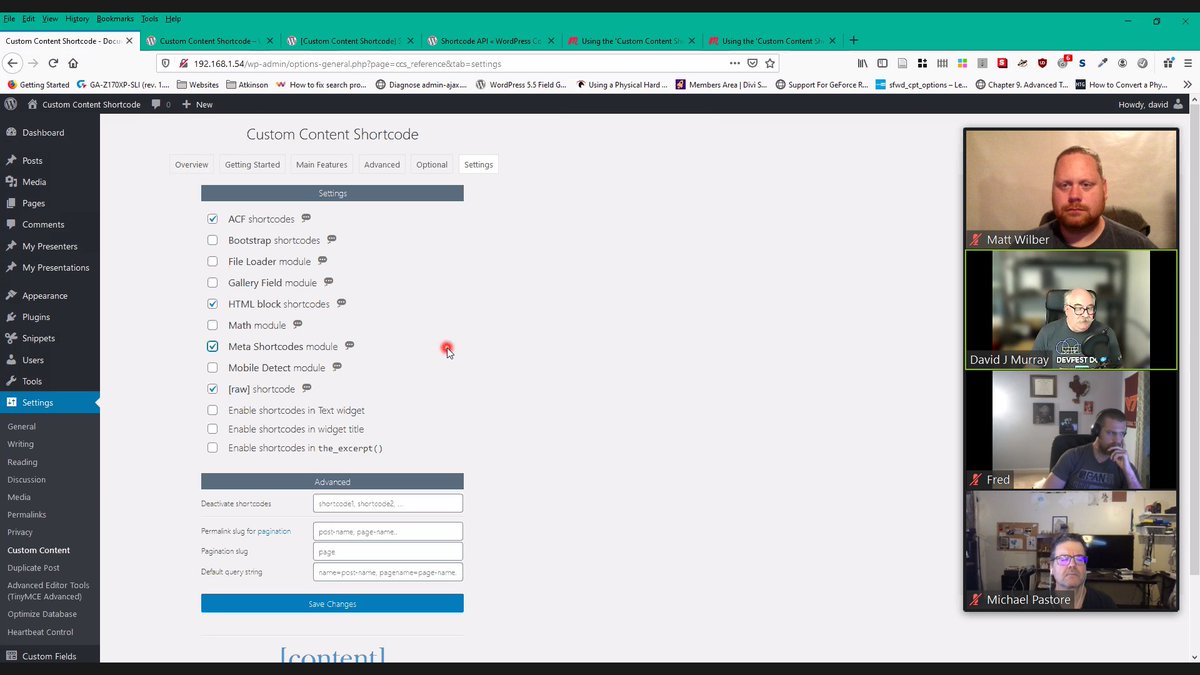
Task: Enable the Mobile Detect module checkbox
Action: pyautogui.click(x=212, y=368)
